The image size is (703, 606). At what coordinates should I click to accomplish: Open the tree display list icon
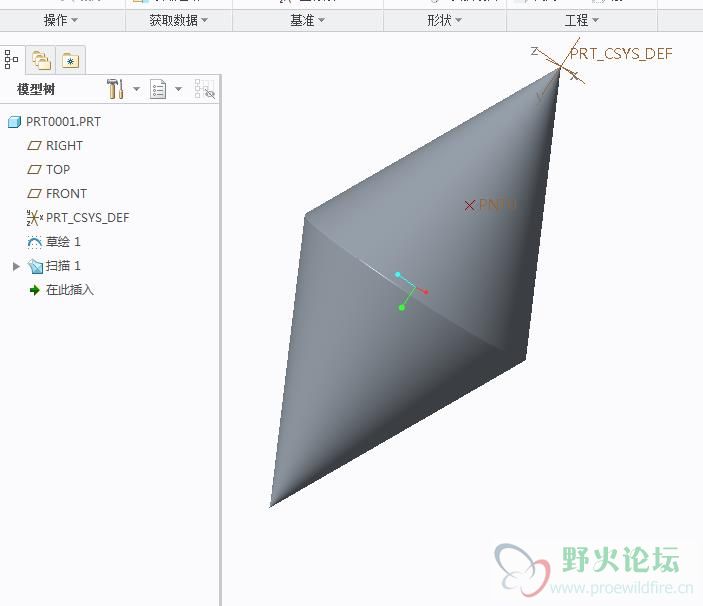tap(158, 89)
